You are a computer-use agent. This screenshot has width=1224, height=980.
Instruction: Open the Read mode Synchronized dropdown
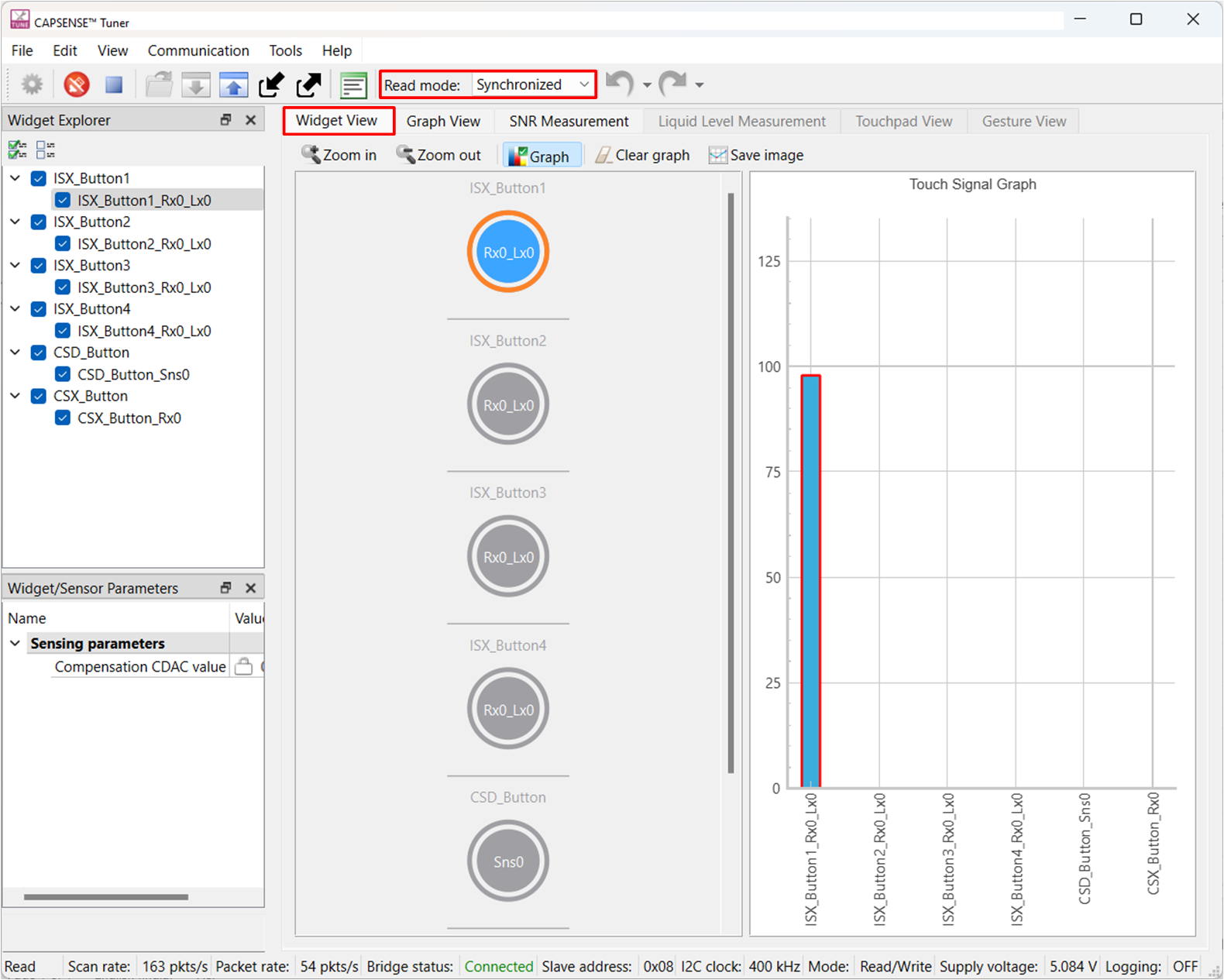pos(533,84)
